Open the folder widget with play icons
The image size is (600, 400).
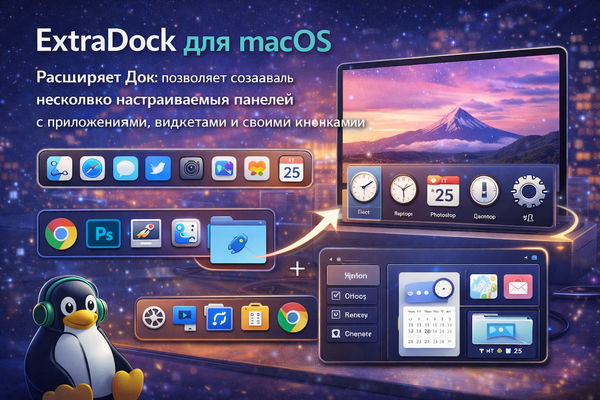[x=502, y=330]
